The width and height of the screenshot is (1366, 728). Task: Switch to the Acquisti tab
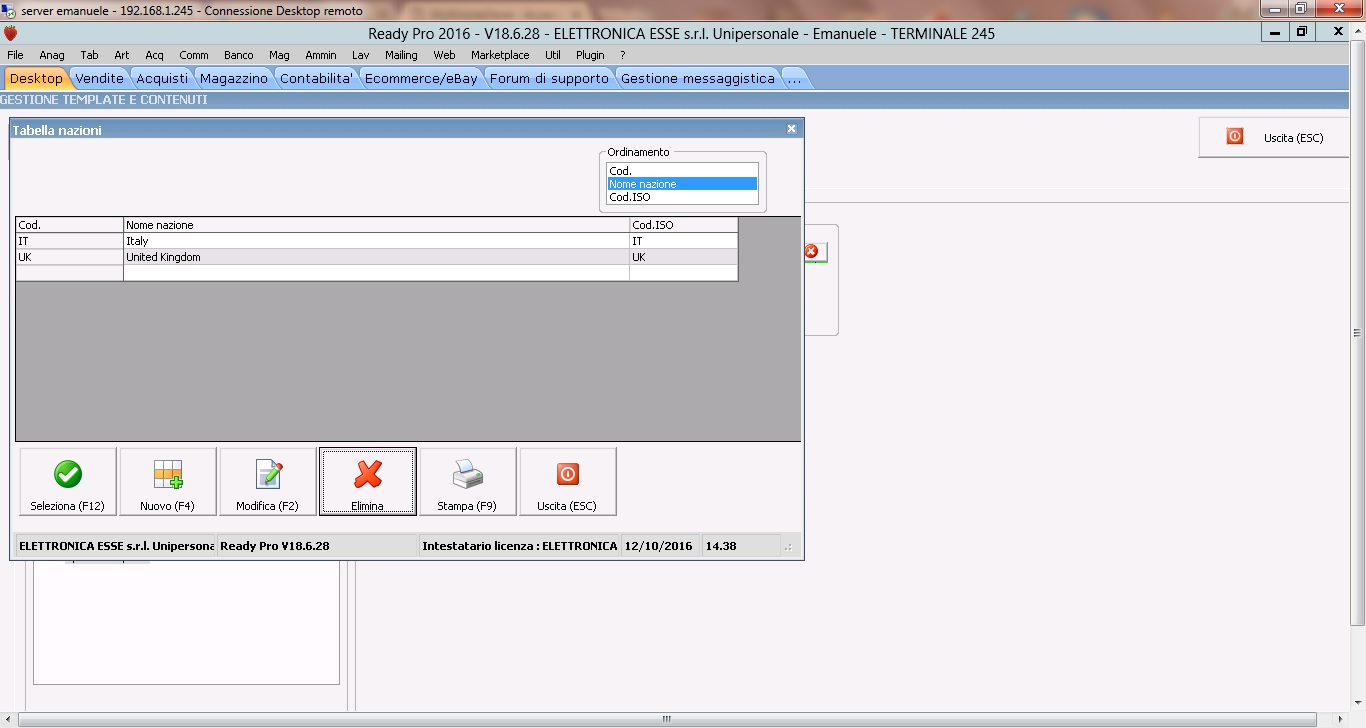[162, 78]
